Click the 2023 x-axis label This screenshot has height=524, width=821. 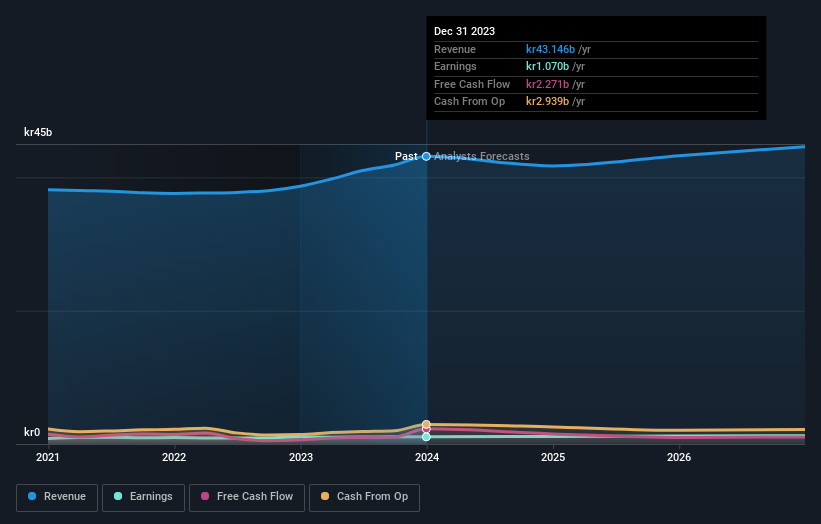(x=301, y=457)
